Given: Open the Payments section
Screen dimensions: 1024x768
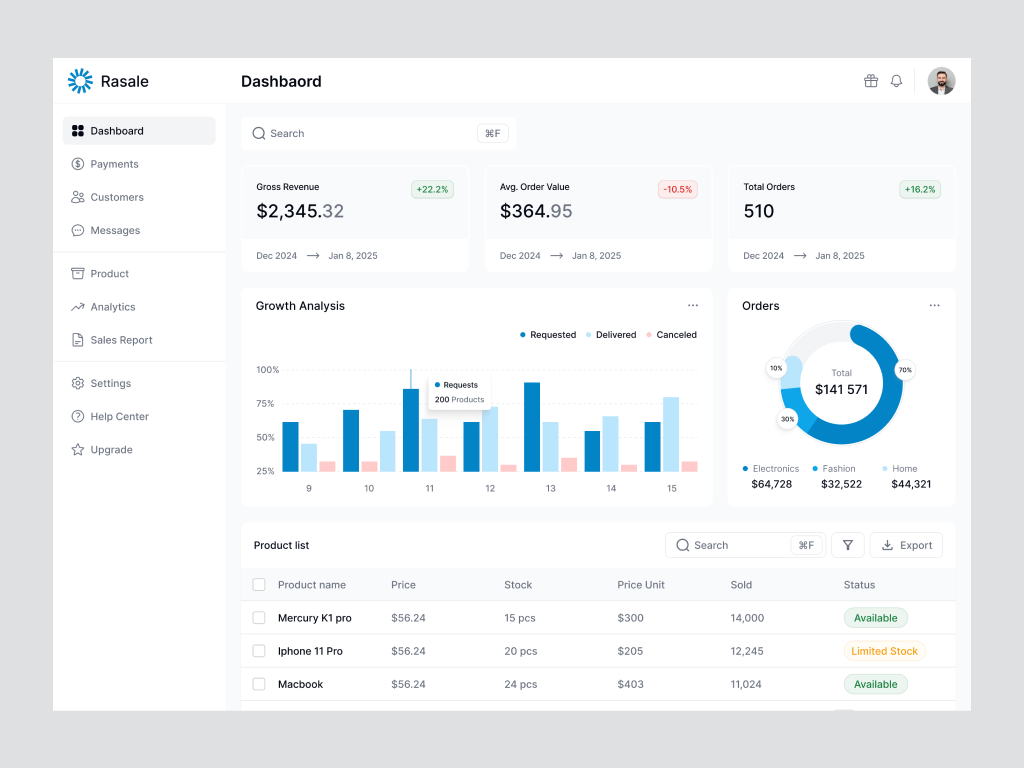Looking at the screenshot, I should click(x=115, y=163).
